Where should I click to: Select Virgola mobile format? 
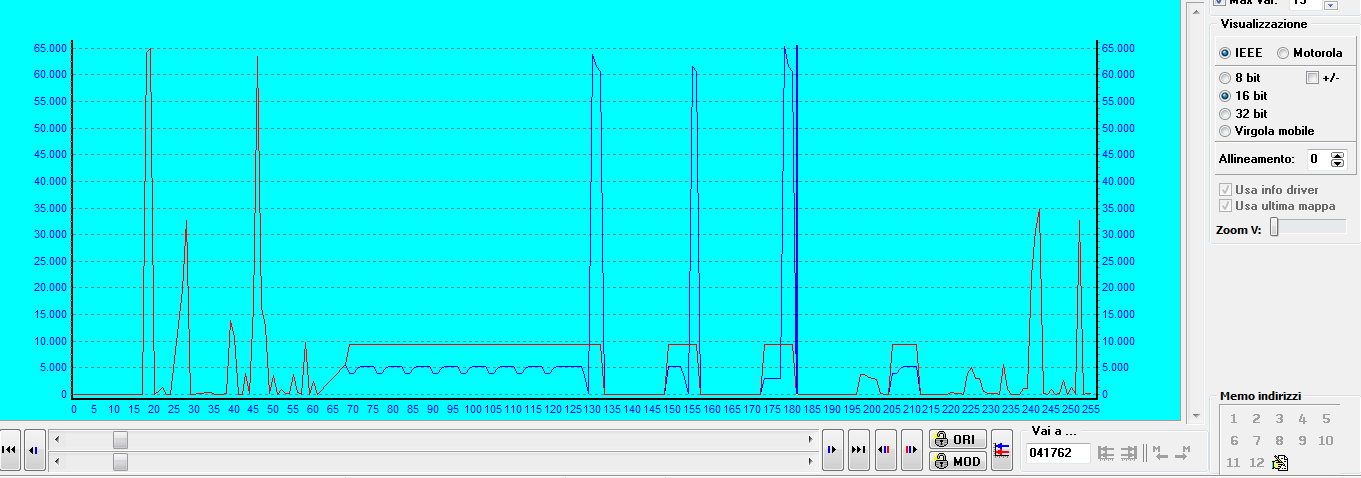tap(1226, 131)
